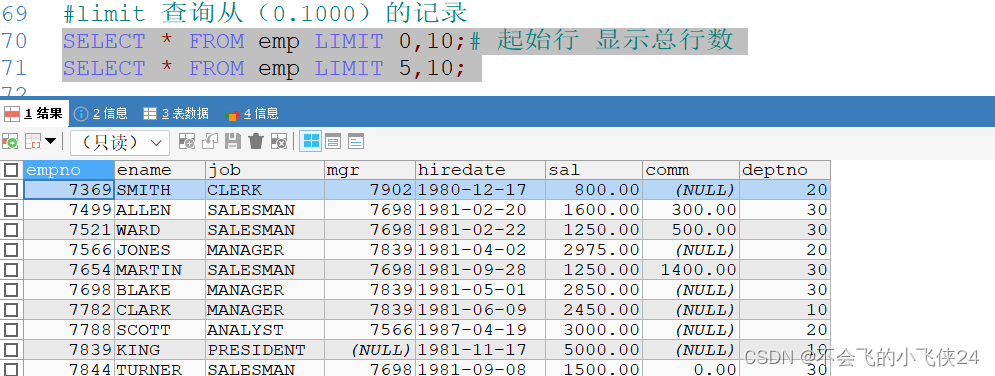Image resolution: width=995 pixels, height=376 pixels.
Task: Click the save changes floppy icon
Action: click(x=233, y=141)
